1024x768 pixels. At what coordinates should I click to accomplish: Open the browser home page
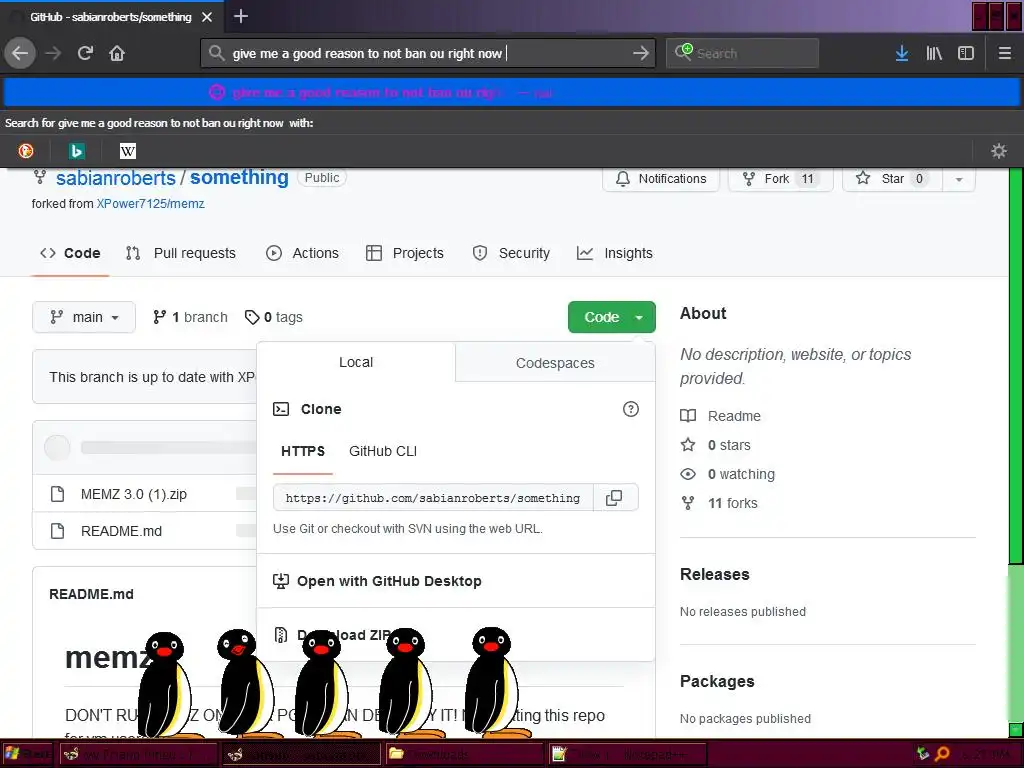[x=117, y=53]
